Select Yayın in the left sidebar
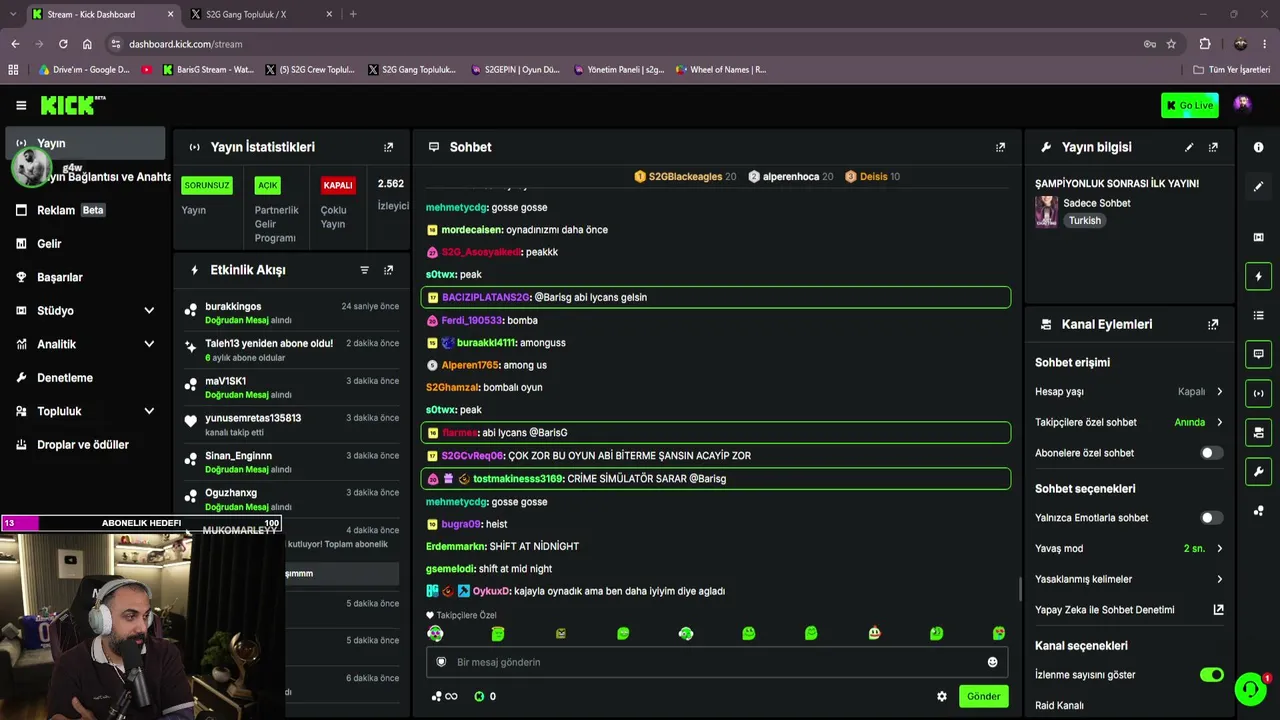1280x720 pixels. (85, 143)
